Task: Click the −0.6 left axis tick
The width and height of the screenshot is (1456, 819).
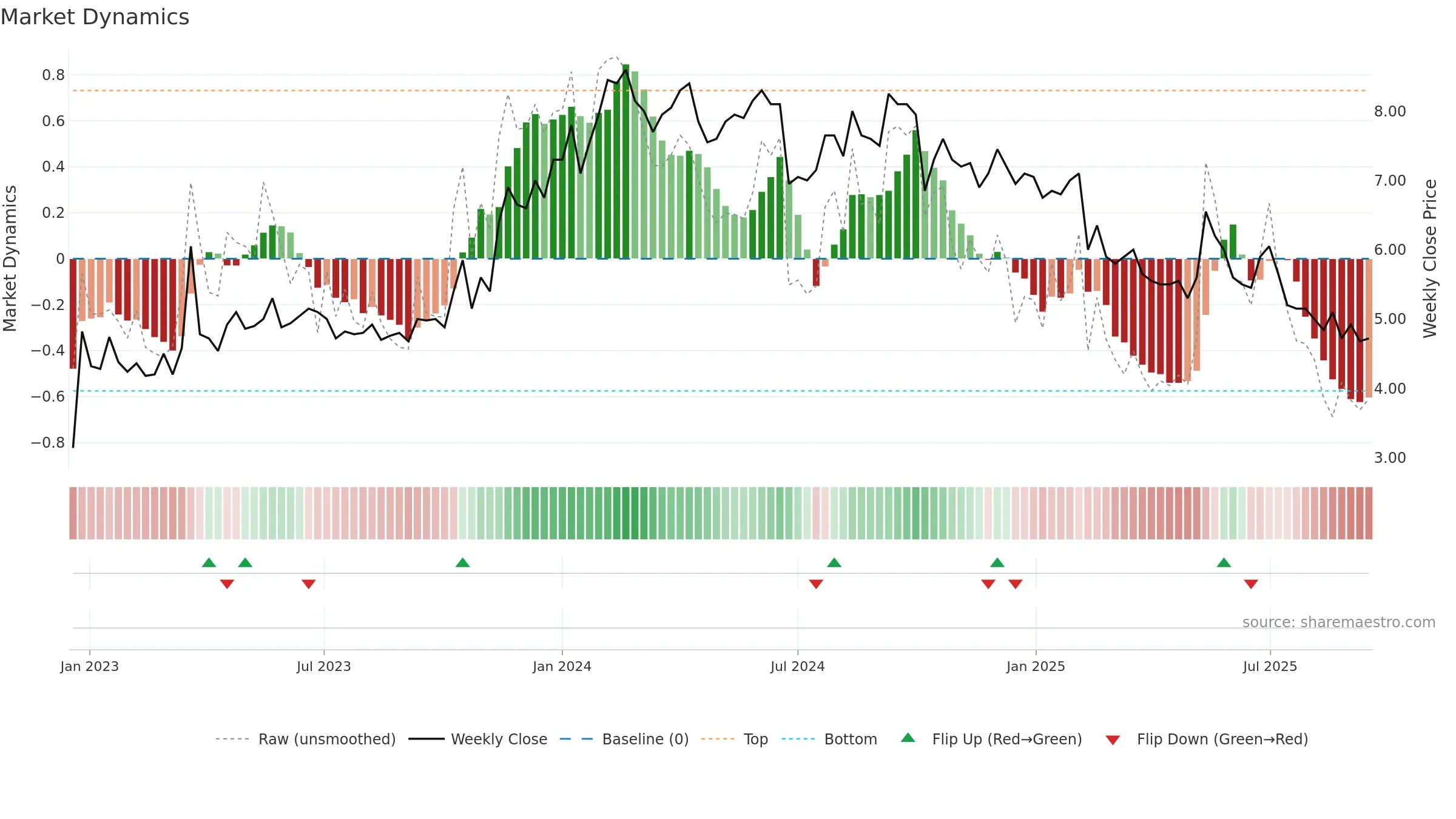Action: point(48,397)
